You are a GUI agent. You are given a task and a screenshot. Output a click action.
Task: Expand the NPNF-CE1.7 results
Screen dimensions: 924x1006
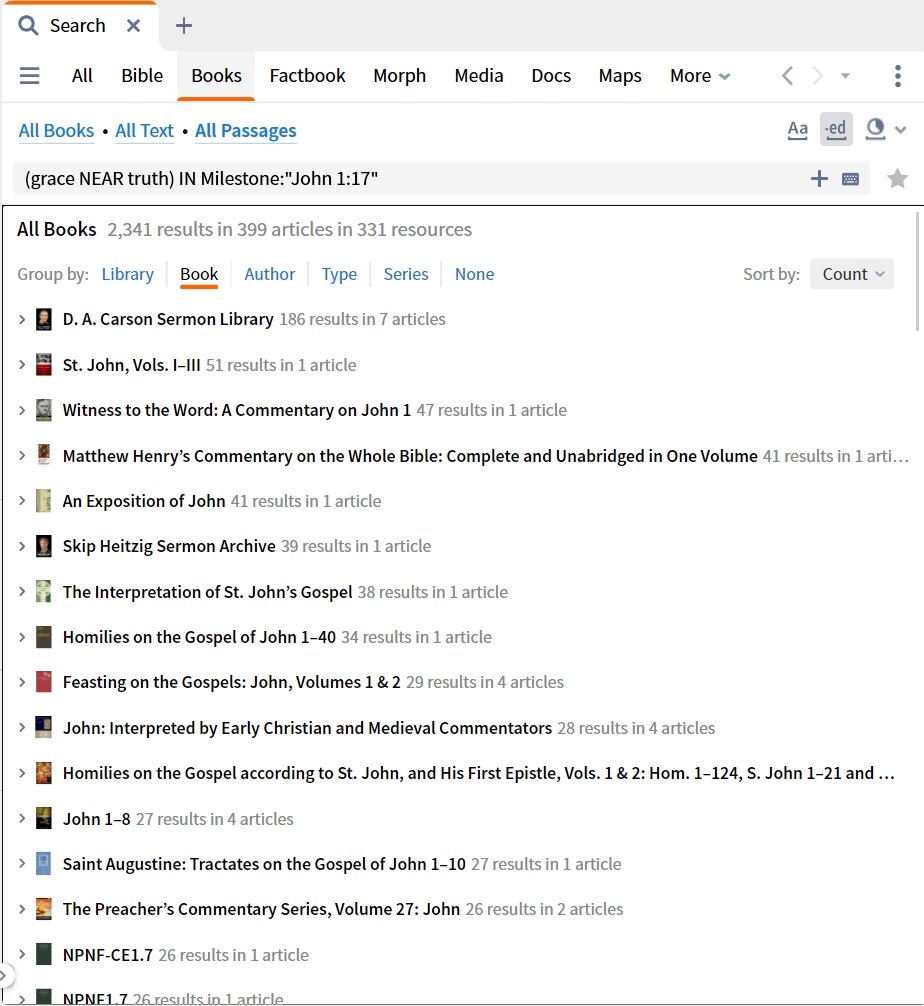[x=22, y=955]
